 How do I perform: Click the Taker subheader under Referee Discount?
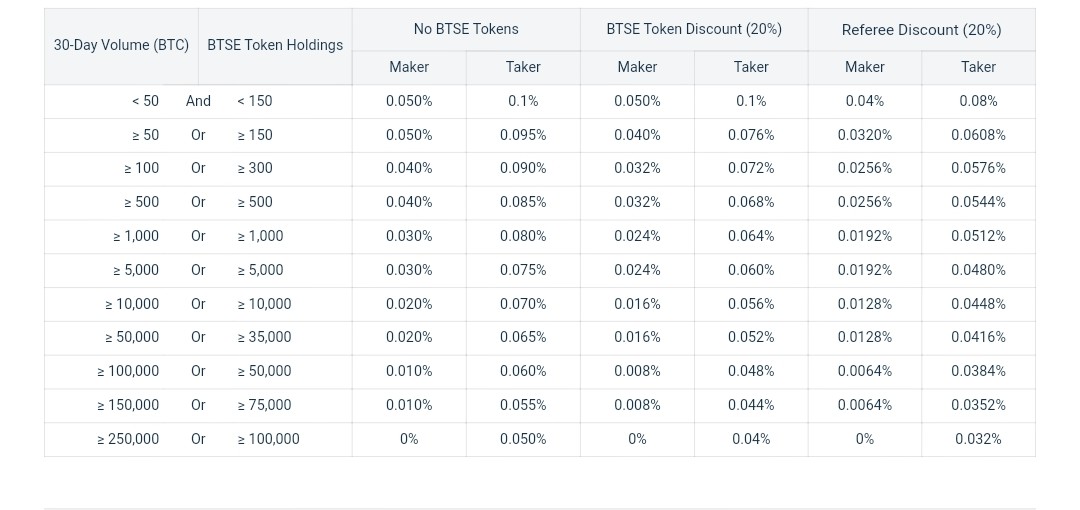978,67
